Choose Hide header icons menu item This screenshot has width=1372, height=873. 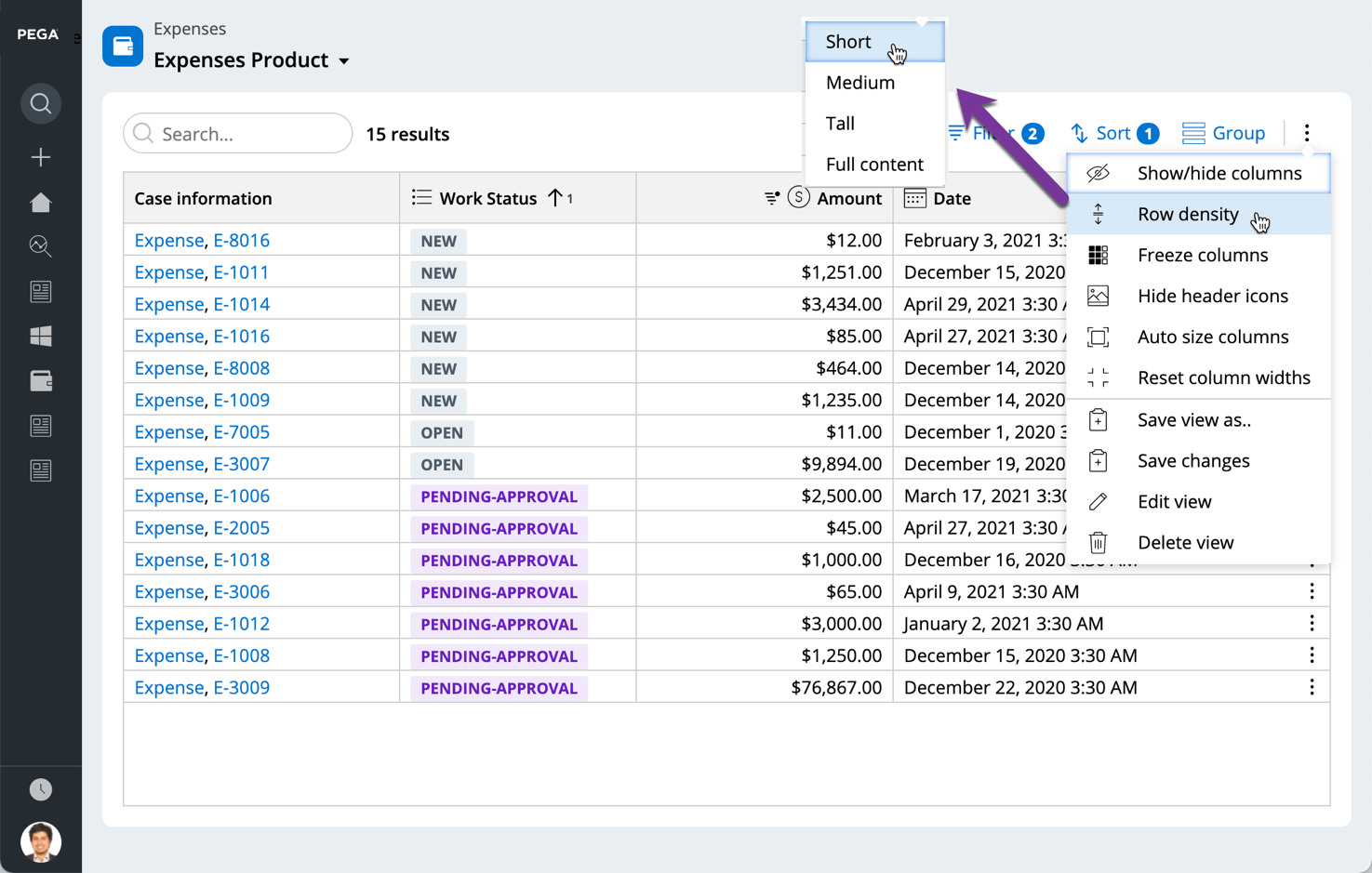click(x=1199, y=296)
